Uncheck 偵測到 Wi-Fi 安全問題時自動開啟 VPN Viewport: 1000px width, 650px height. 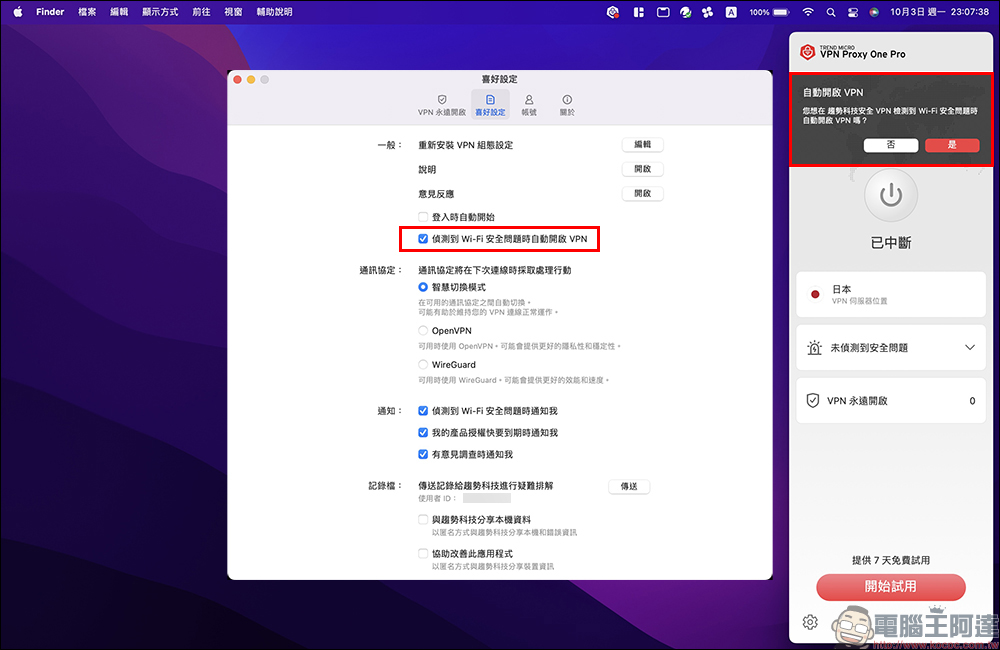click(x=424, y=239)
